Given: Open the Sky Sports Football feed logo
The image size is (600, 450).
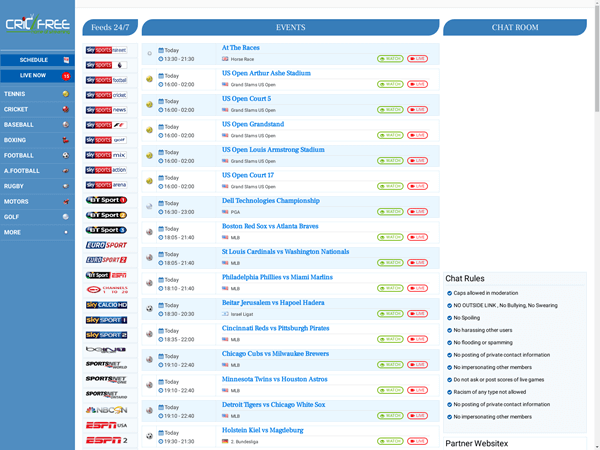Looking at the screenshot, I should 106,80.
